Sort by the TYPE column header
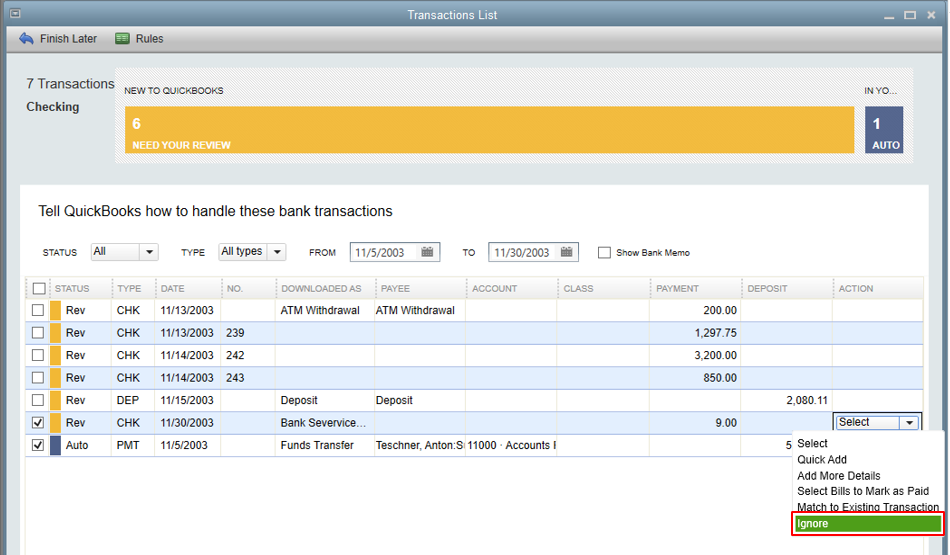The image size is (950, 555). [129, 288]
